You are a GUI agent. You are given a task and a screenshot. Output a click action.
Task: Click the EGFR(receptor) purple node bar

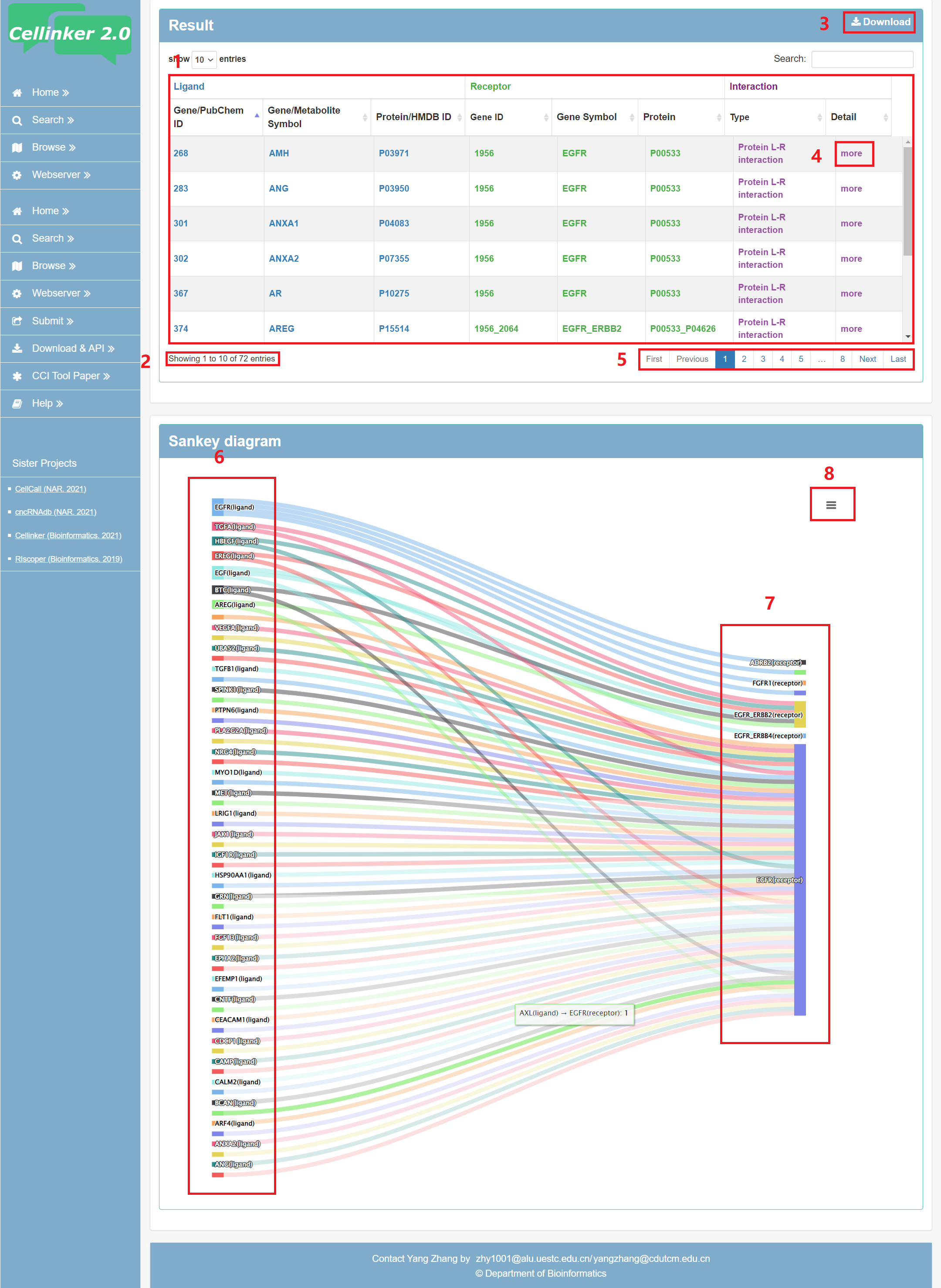(x=800, y=879)
